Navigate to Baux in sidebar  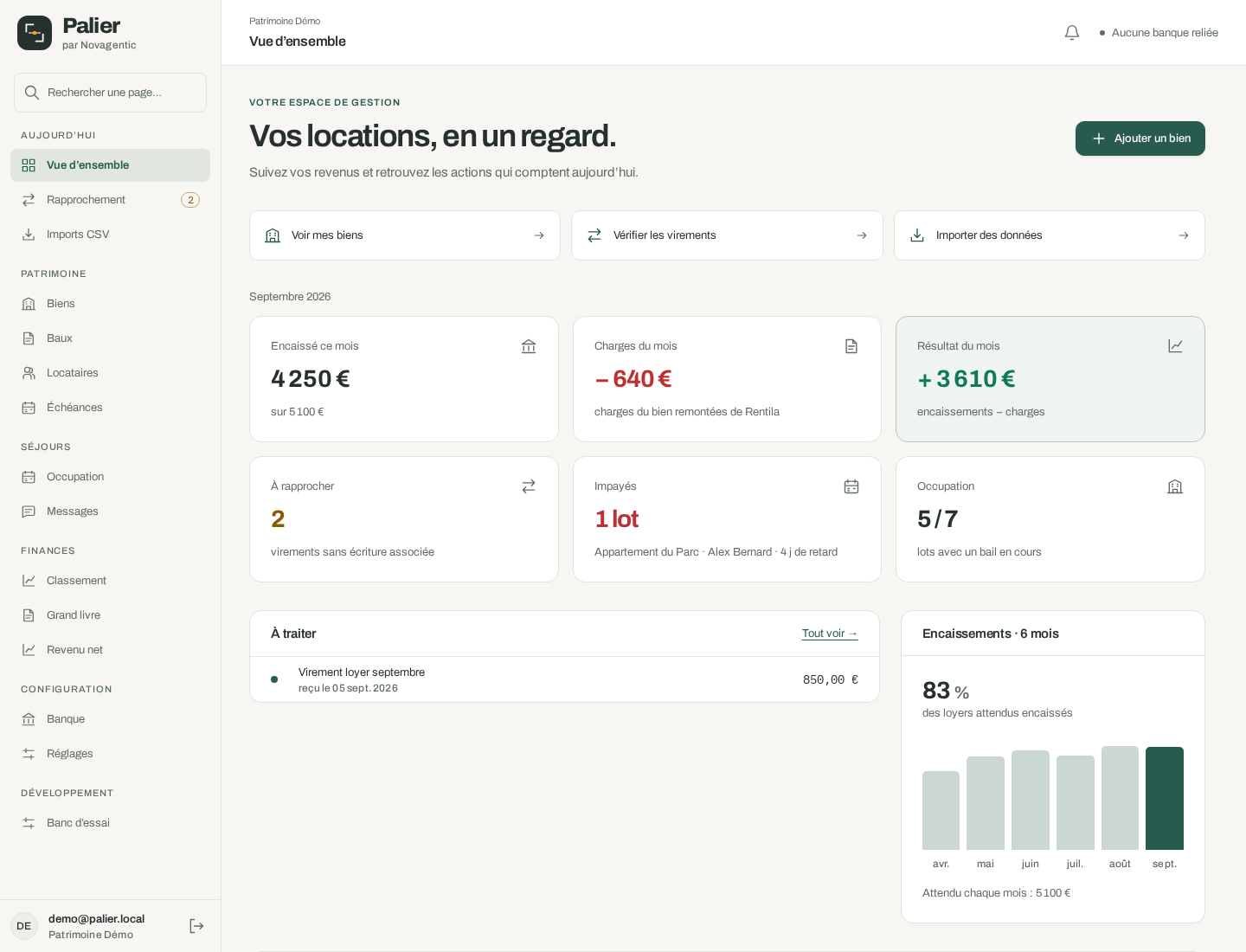110,338
